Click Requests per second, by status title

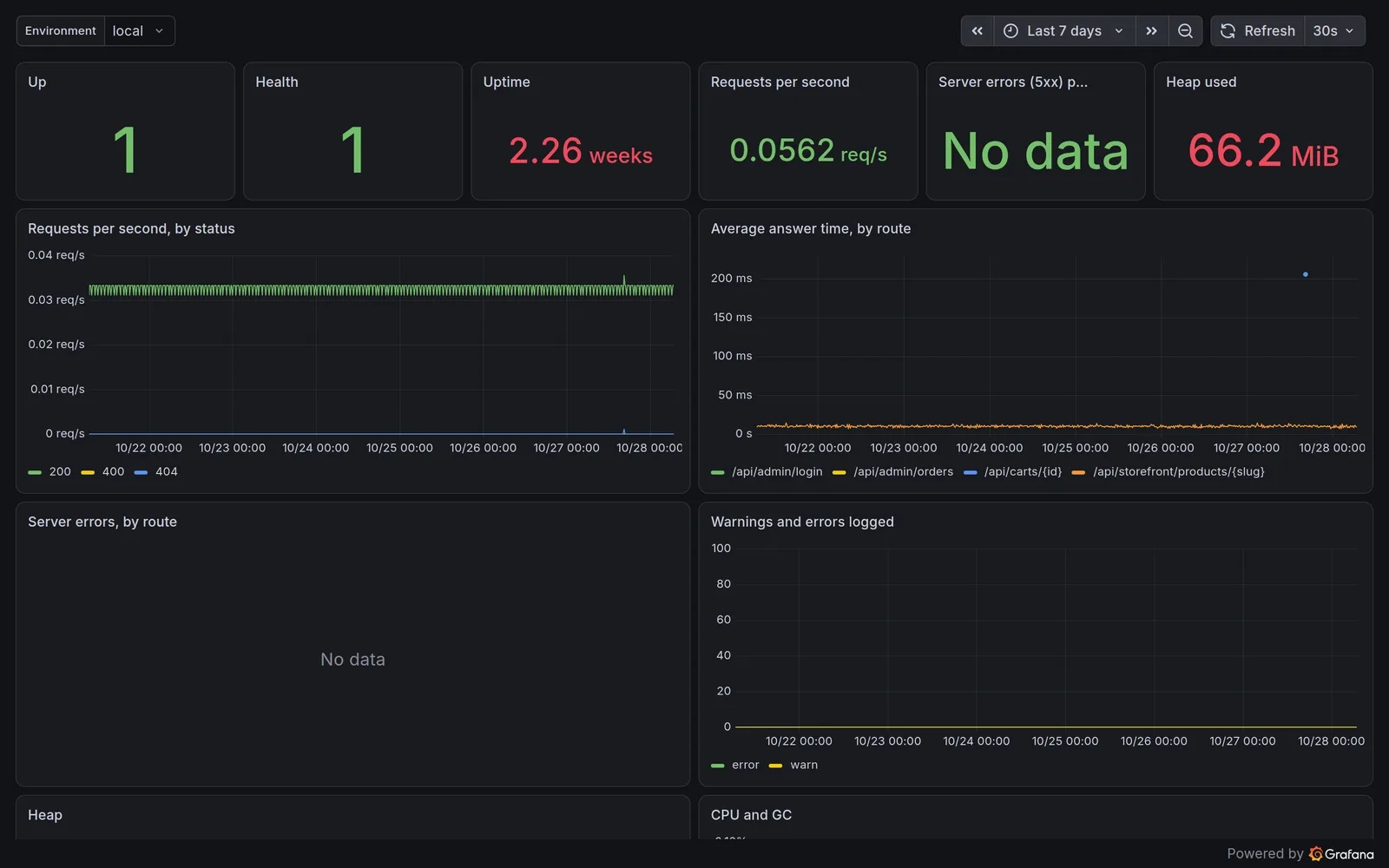[x=131, y=228]
